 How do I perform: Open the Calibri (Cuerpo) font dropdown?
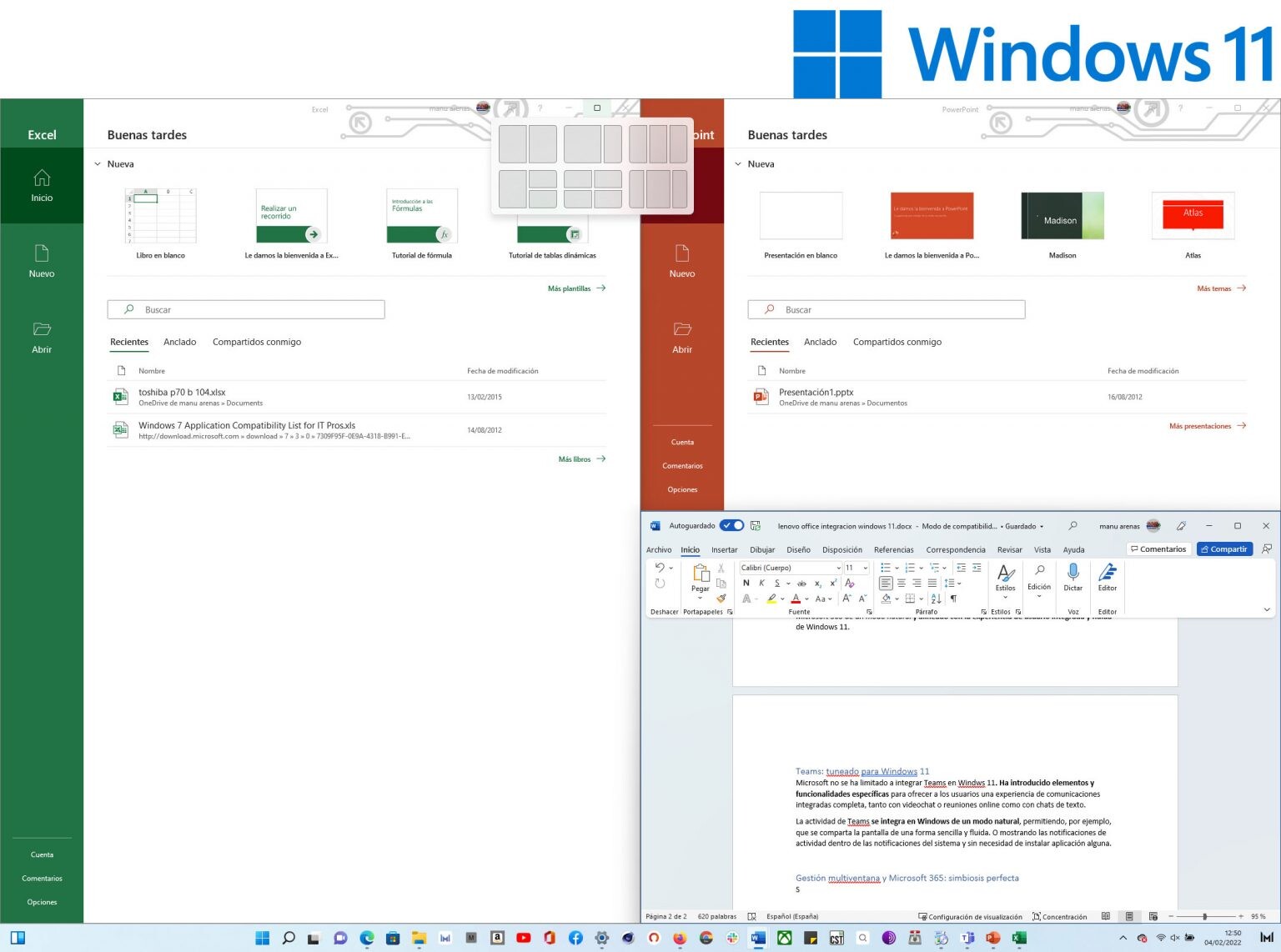pos(840,568)
